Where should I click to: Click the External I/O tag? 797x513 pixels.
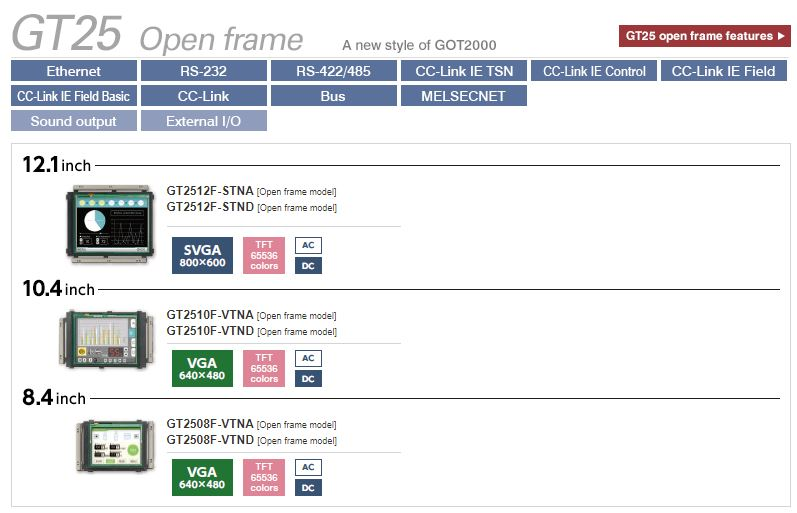[203, 121]
